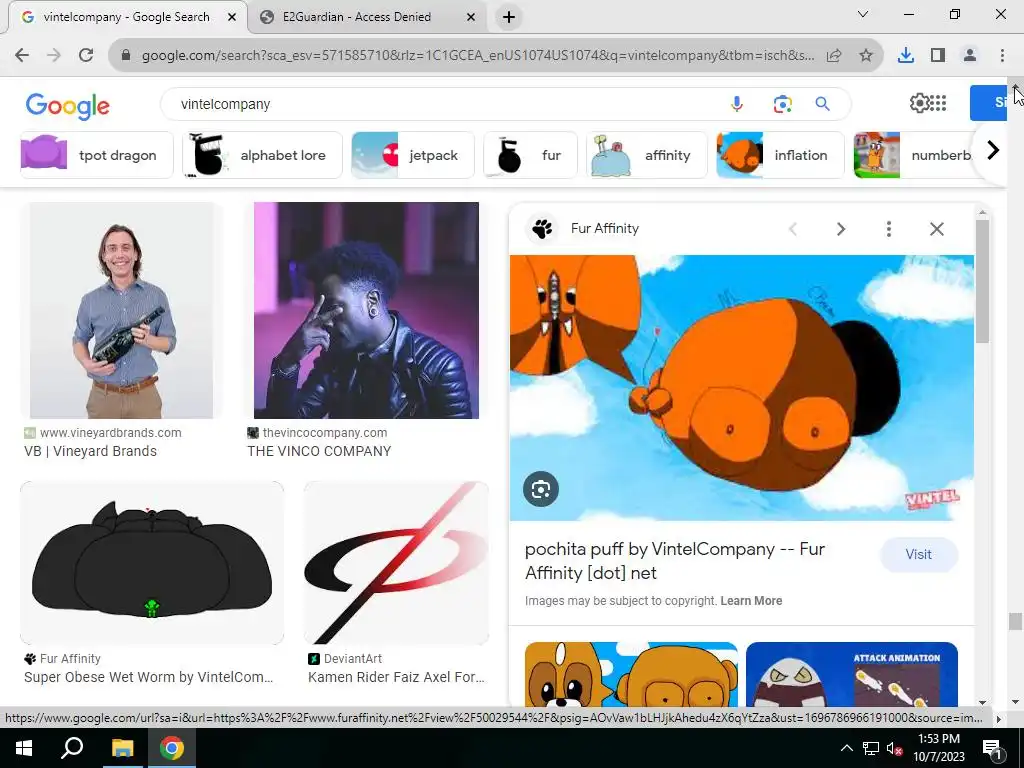Open Google quick settings gear
Viewport: 1024px width, 768px height.
[919, 103]
